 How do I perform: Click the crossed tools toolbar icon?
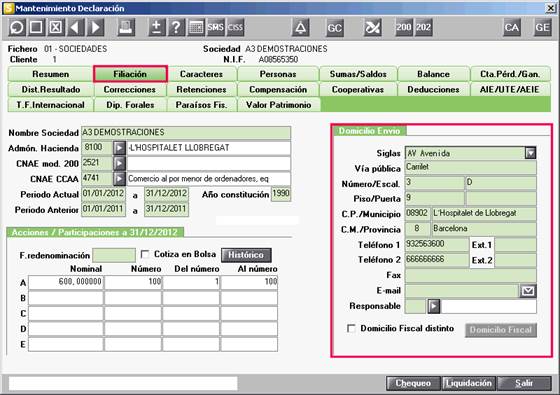pos(372,27)
